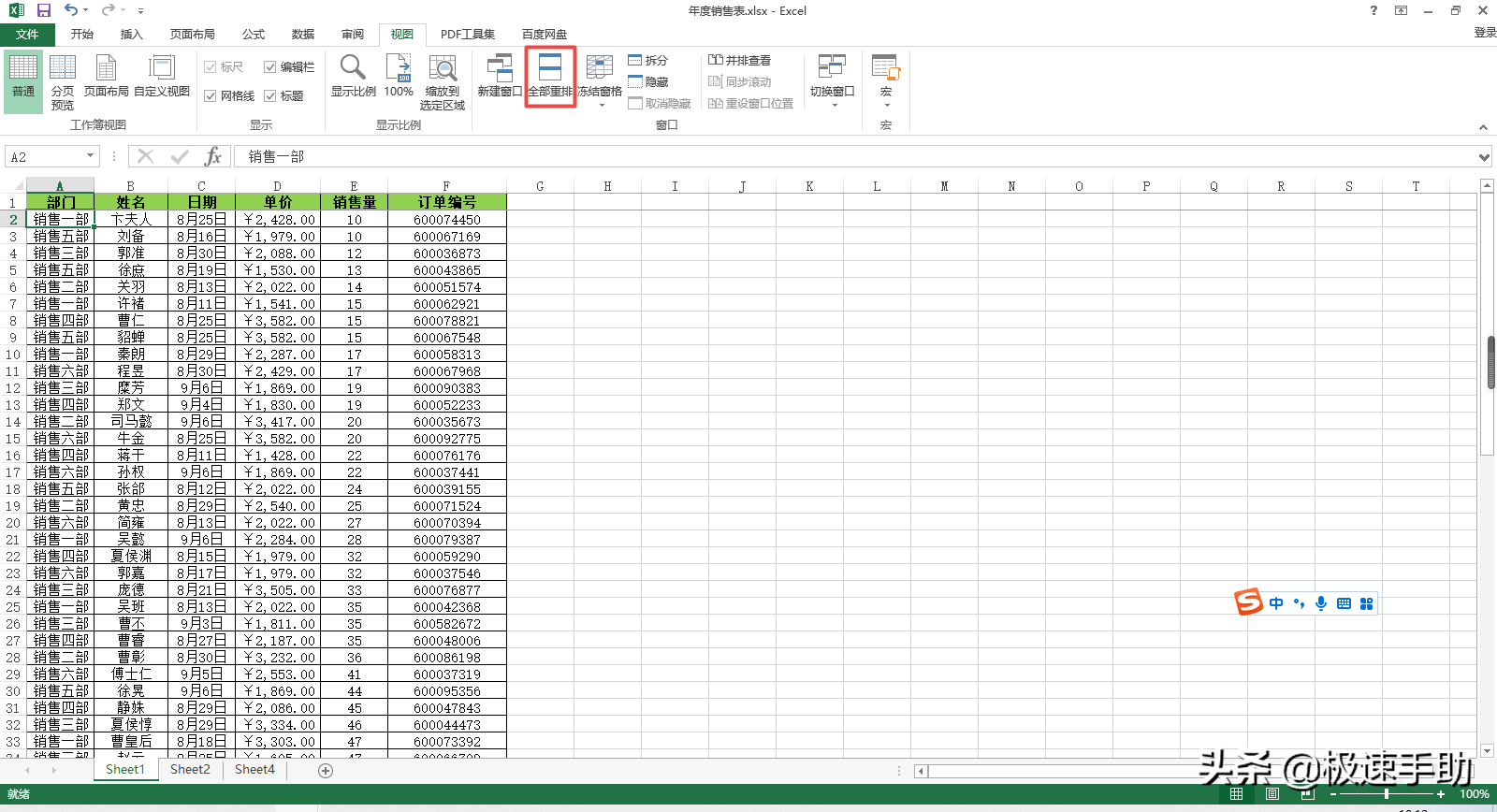Switch to Page Layout view in status bar

(x=1272, y=794)
